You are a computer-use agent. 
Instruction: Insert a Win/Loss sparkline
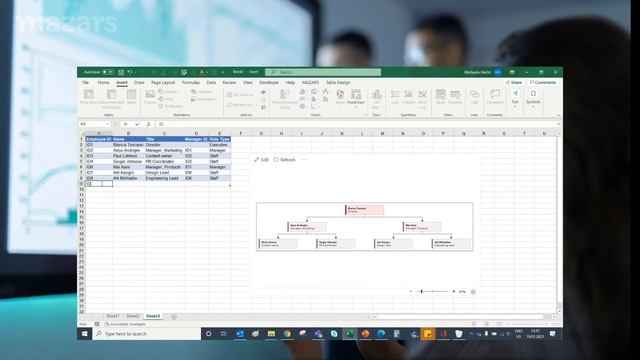pos(422,98)
